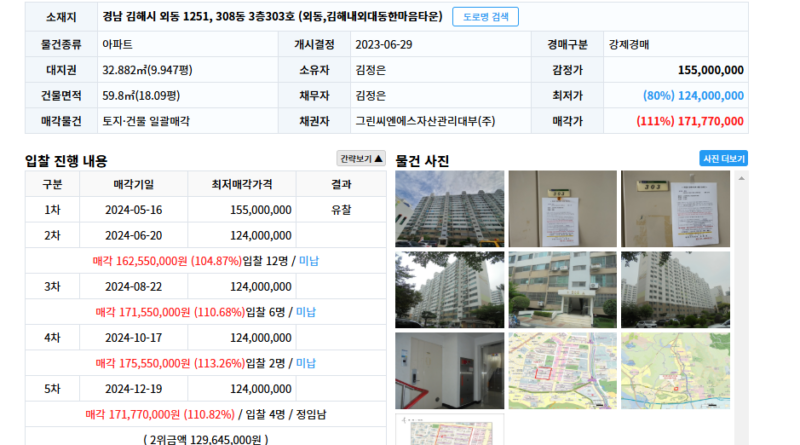Select 매각 171,770,000원 (110.82%) text

coord(160,414)
